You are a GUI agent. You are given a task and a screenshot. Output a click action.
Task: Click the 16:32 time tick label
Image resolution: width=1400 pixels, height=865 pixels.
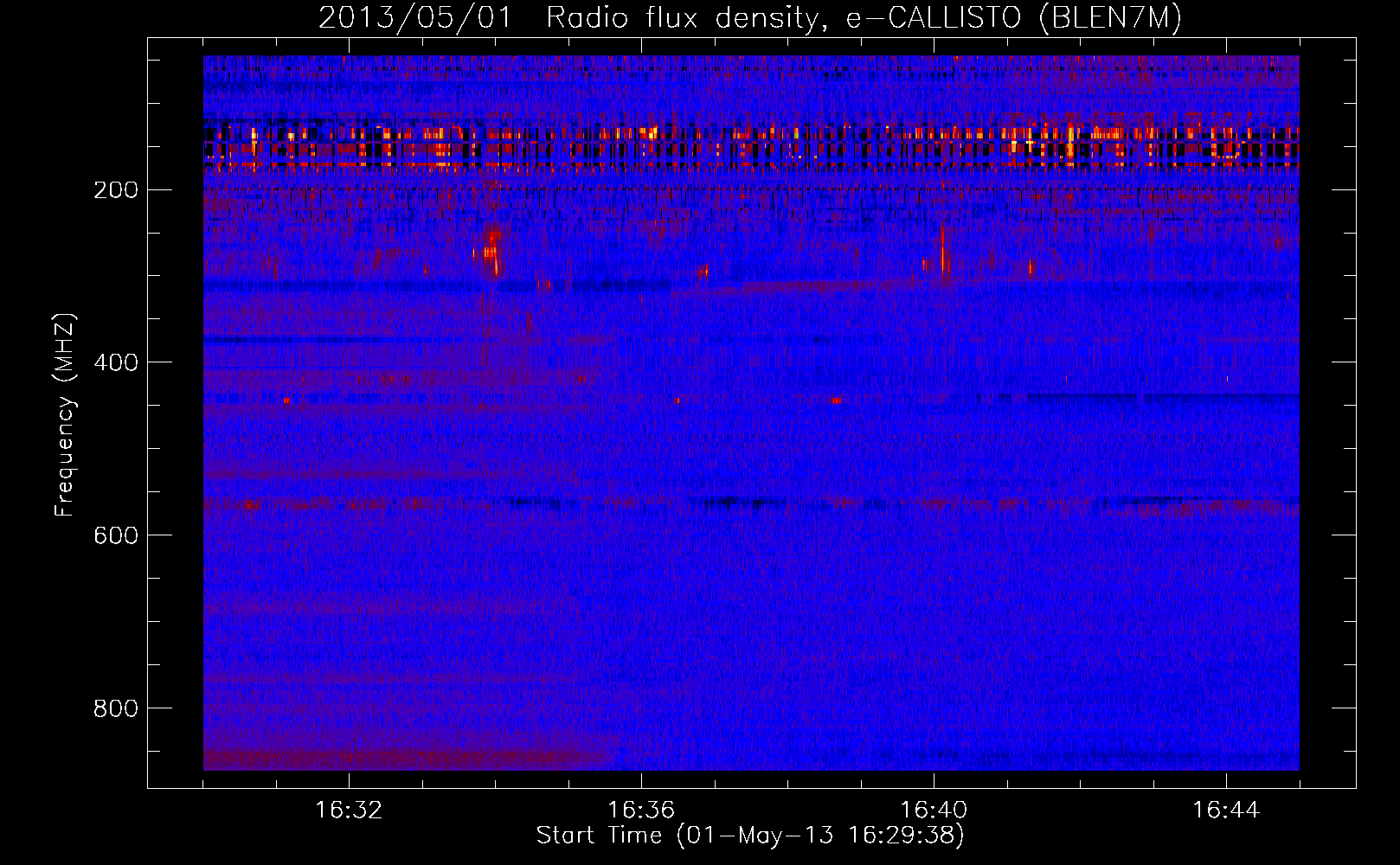point(349,811)
